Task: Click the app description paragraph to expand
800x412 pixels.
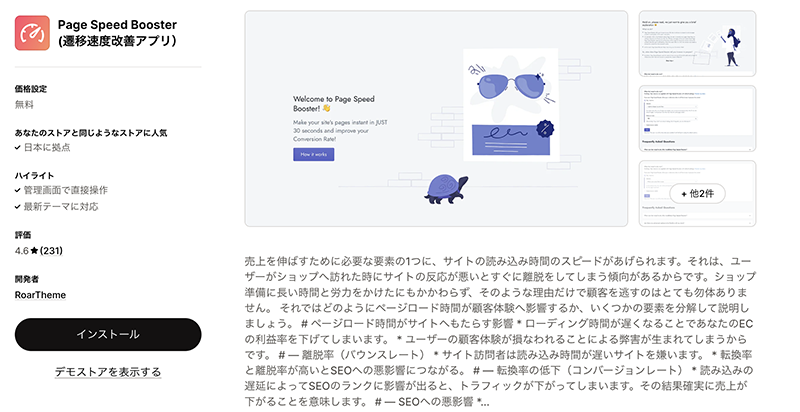Action: pos(500,331)
